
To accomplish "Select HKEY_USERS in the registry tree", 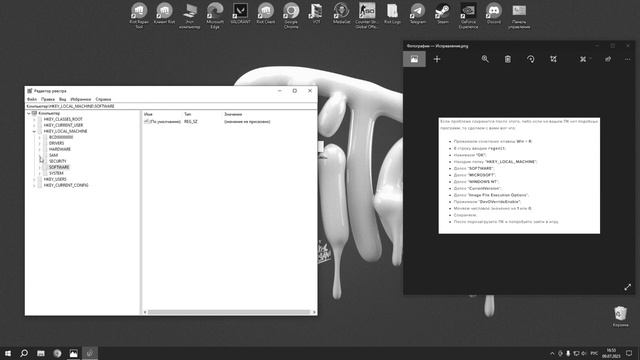I will pos(55,179).
